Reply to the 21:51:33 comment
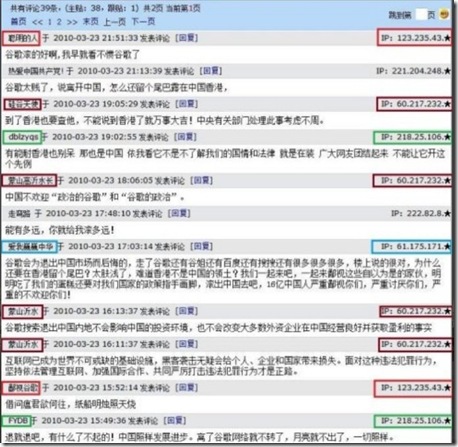458x447 pixels. [x=187, y=38]
